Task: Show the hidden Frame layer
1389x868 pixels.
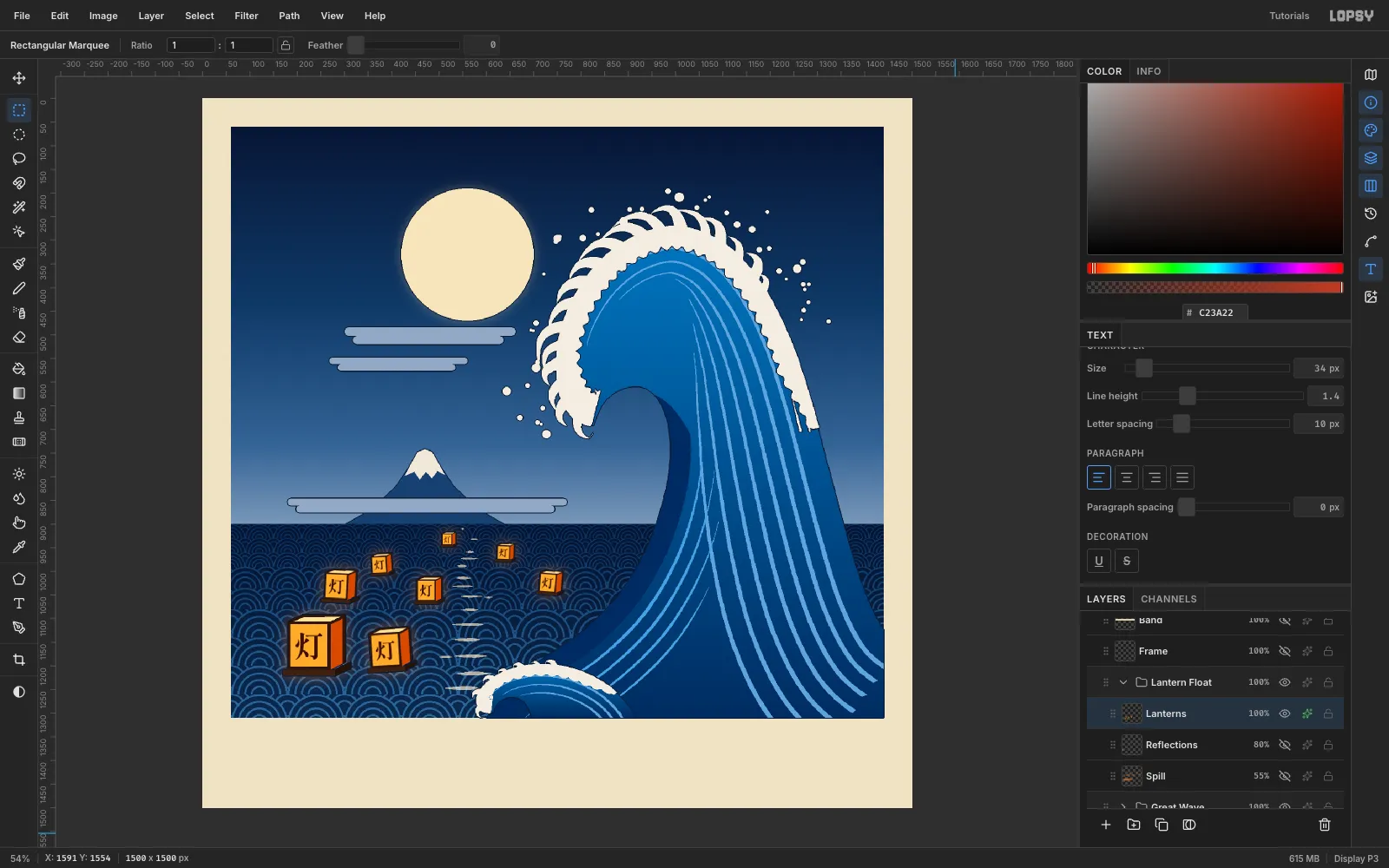Action: click(x=1285, y=651)
